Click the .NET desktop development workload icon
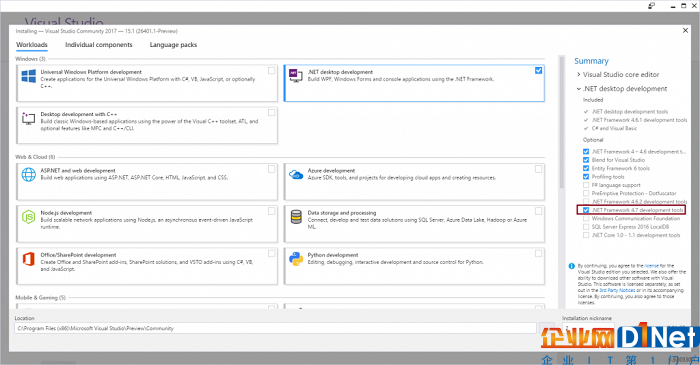The height and width of the screenshot is (365, 700). point(296,76)
